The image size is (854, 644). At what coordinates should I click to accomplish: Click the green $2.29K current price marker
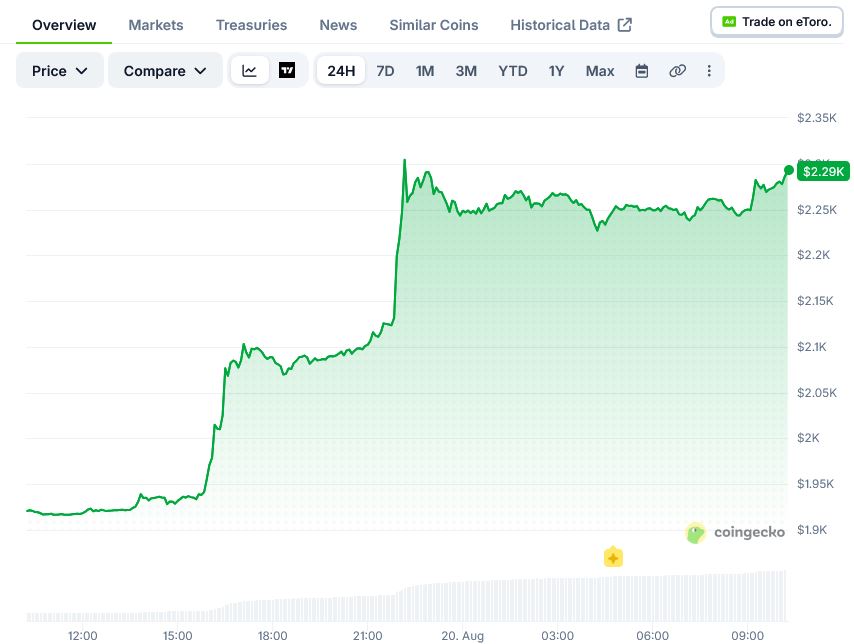point(823,172)
